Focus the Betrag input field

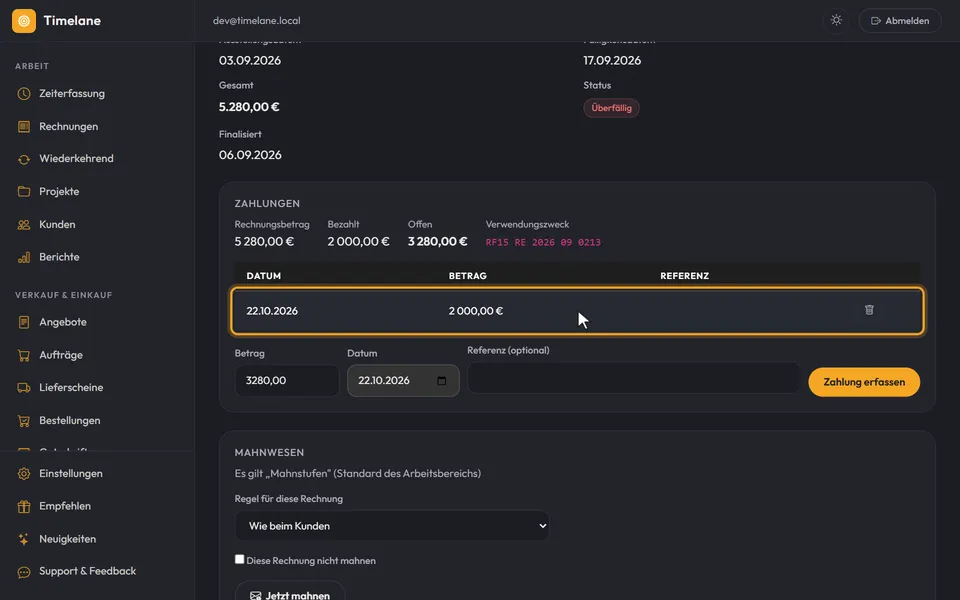click(287, 381)
